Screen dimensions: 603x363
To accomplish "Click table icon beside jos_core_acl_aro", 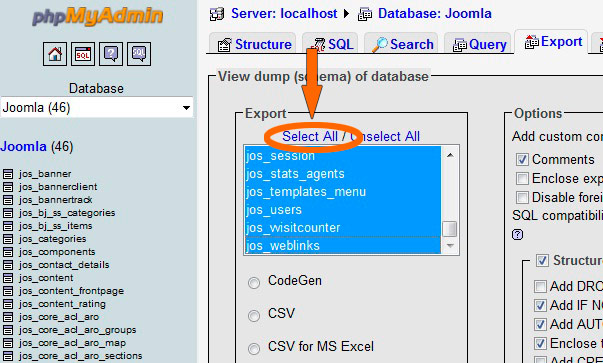I will click(8, 317).
